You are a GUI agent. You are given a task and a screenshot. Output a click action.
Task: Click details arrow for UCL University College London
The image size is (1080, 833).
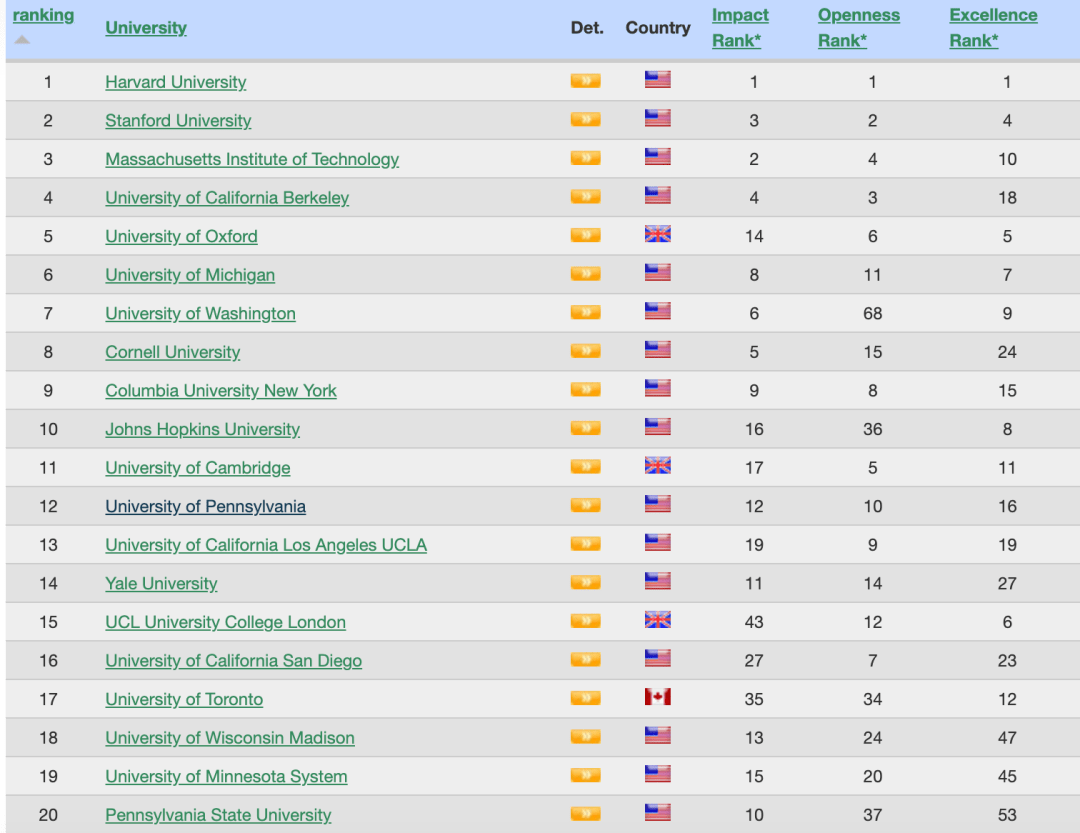point(585,621)
